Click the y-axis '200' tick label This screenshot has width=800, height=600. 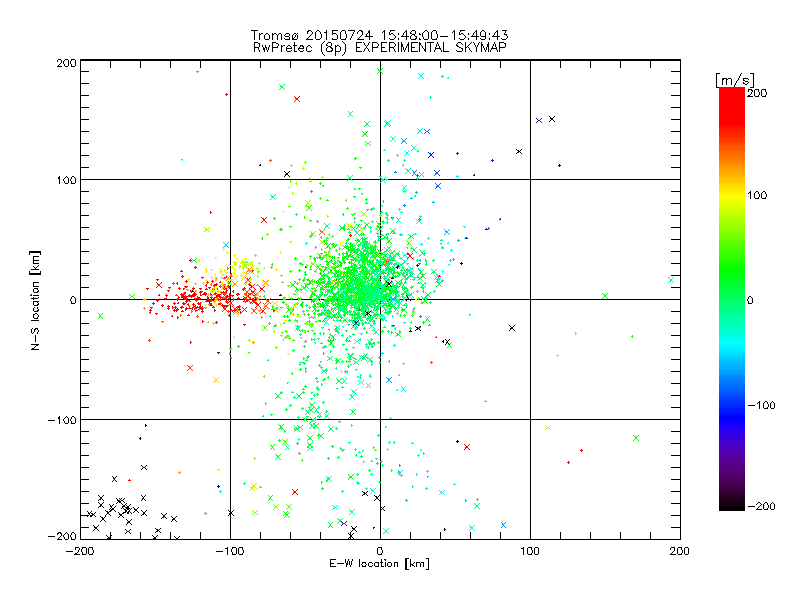click(x=67, y=63)
